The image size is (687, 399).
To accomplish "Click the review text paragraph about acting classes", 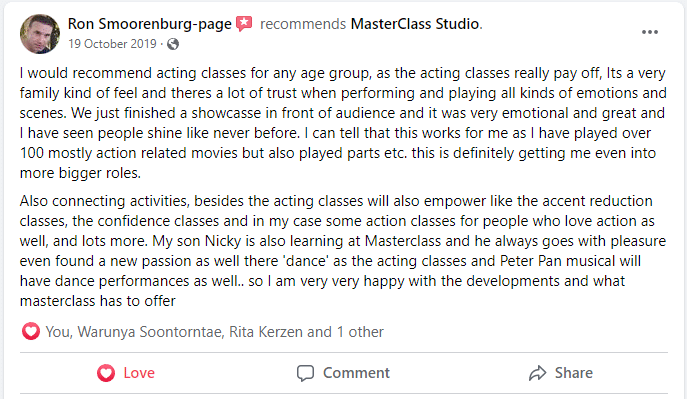I will click(x=343, y=123).
